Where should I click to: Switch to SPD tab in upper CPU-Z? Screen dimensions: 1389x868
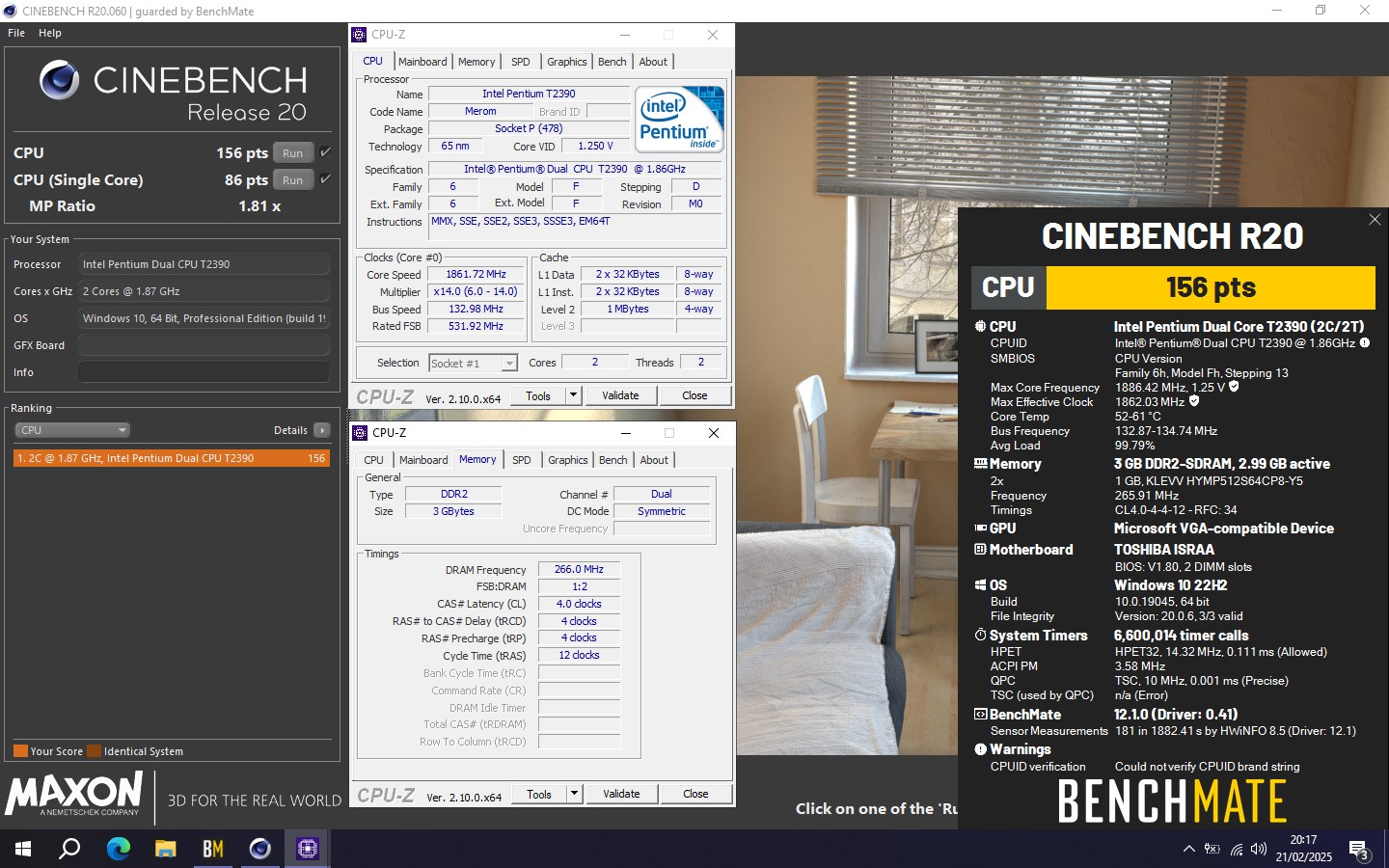(521, 62)
